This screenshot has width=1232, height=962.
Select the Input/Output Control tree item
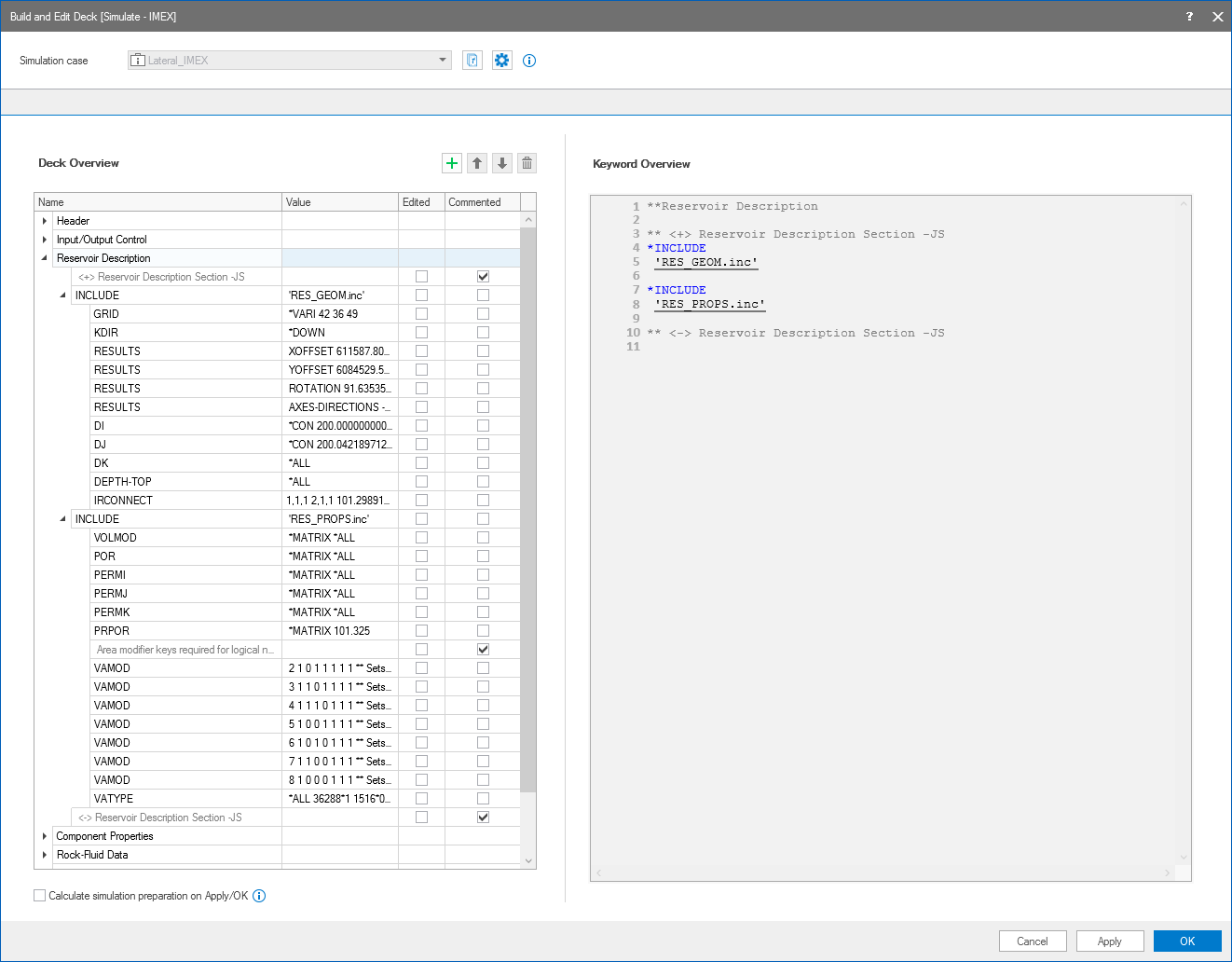tap(102, 240)
